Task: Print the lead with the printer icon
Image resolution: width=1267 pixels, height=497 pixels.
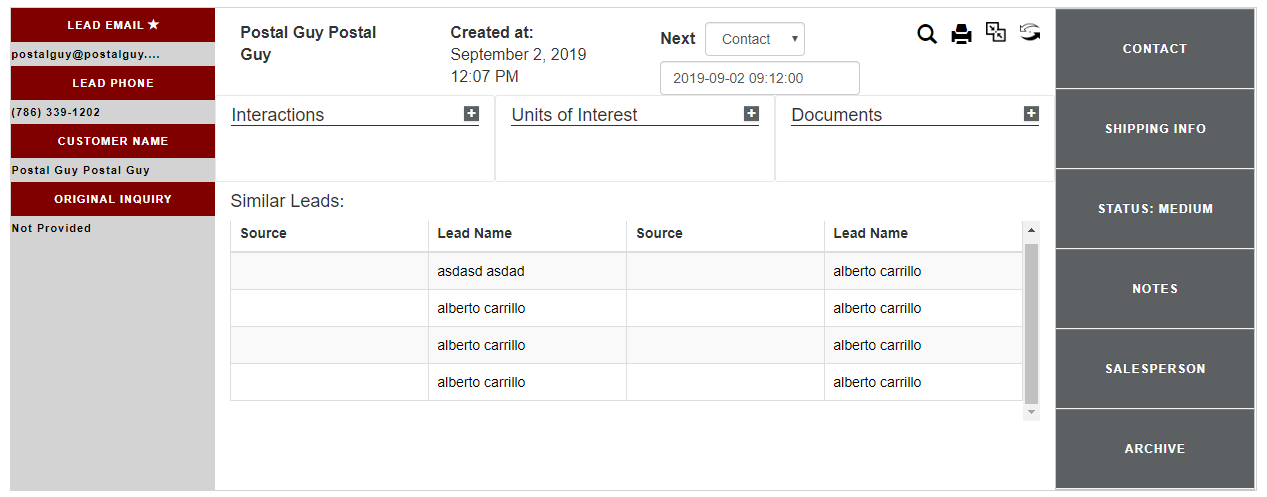Action: [961, 35]
